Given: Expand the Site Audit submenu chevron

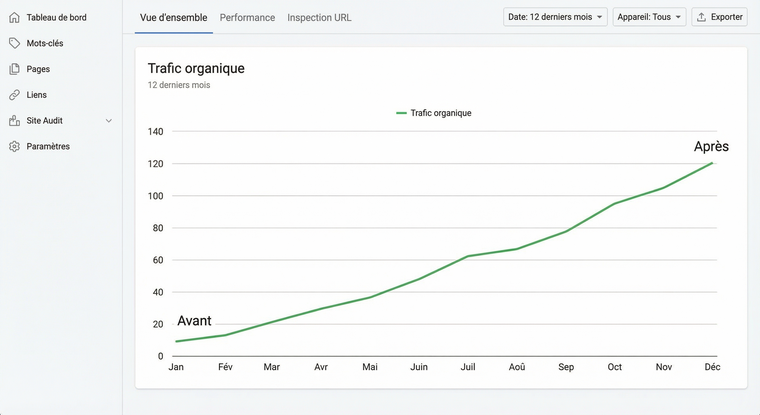Looking at the screenshot, I should 109,121.
